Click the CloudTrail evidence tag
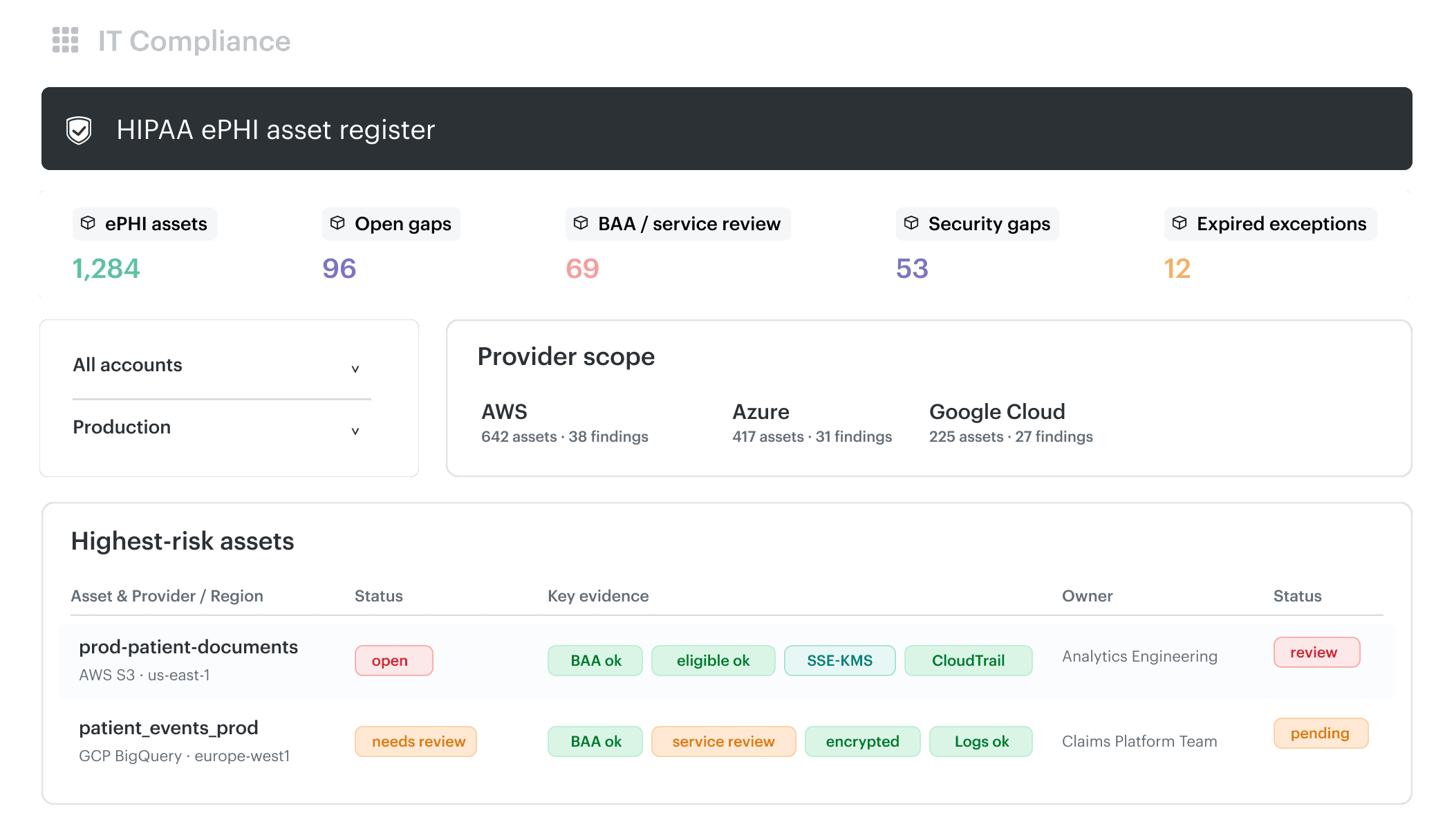The image size is (1454, 840). point(969,661)
